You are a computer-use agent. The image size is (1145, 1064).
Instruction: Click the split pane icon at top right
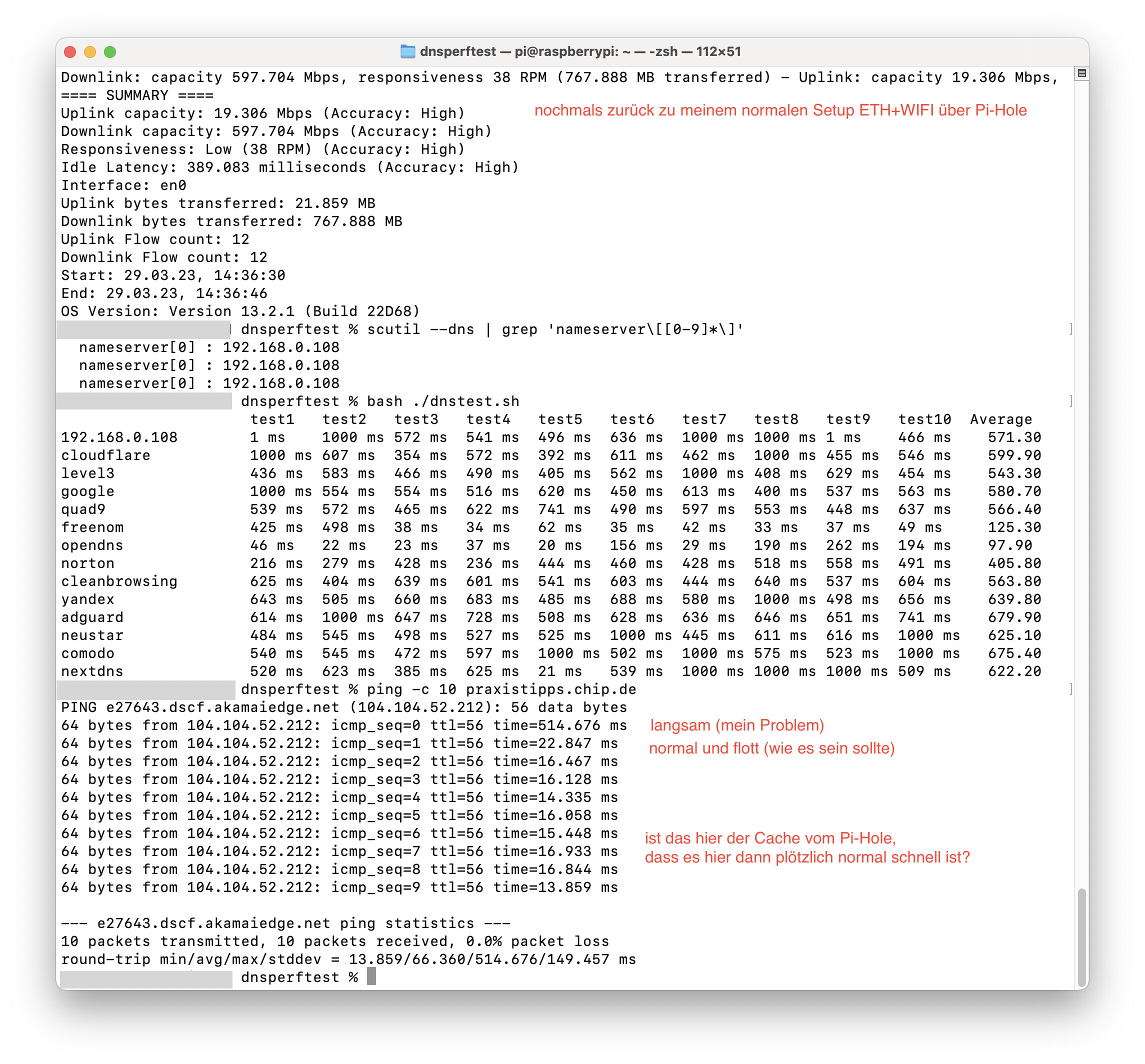[x=1081, y=73]
